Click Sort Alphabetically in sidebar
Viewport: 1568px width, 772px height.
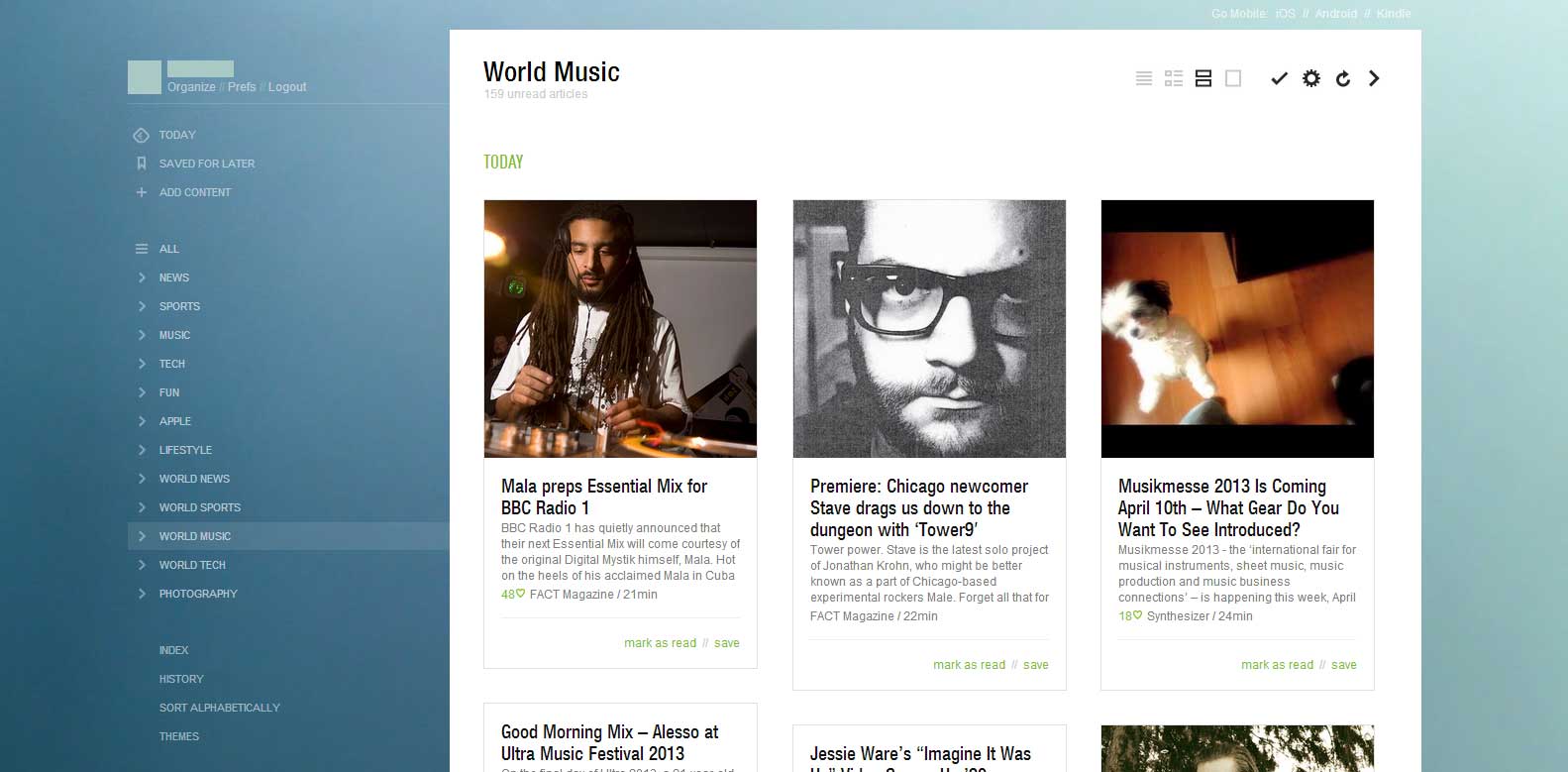click(220, 708)
